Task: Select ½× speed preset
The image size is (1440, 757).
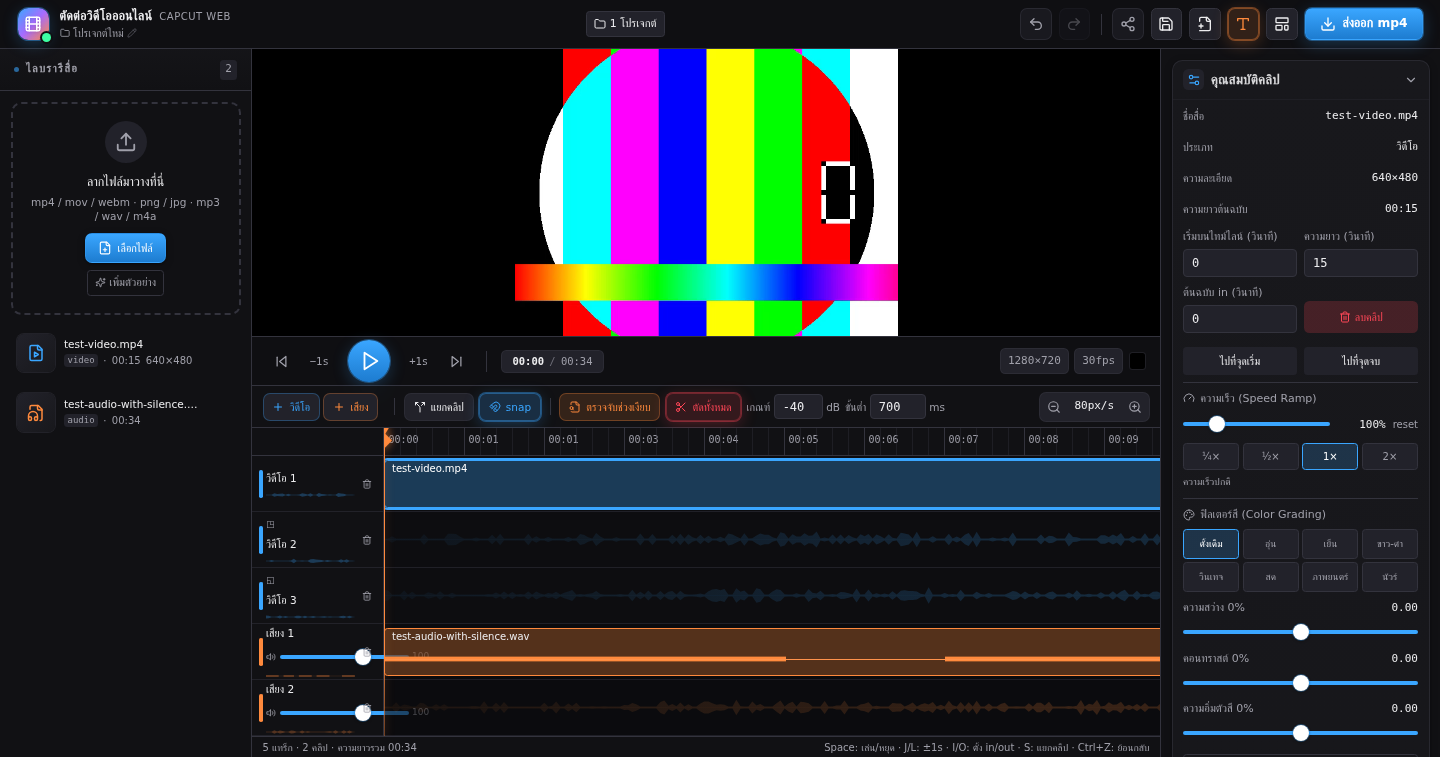Action: tap(1270, 456)
